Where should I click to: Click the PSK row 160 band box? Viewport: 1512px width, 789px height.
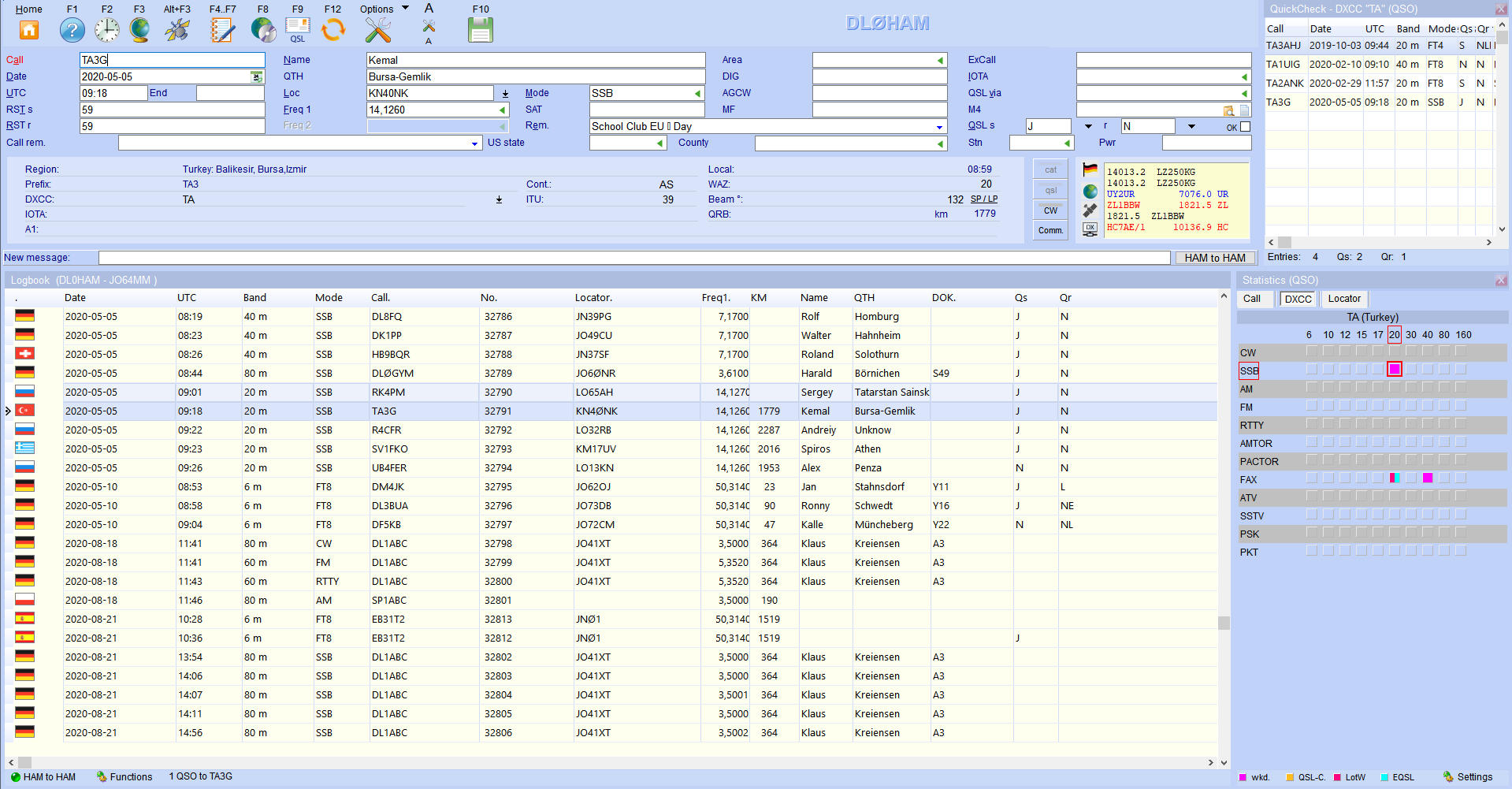click(1461, 532)
